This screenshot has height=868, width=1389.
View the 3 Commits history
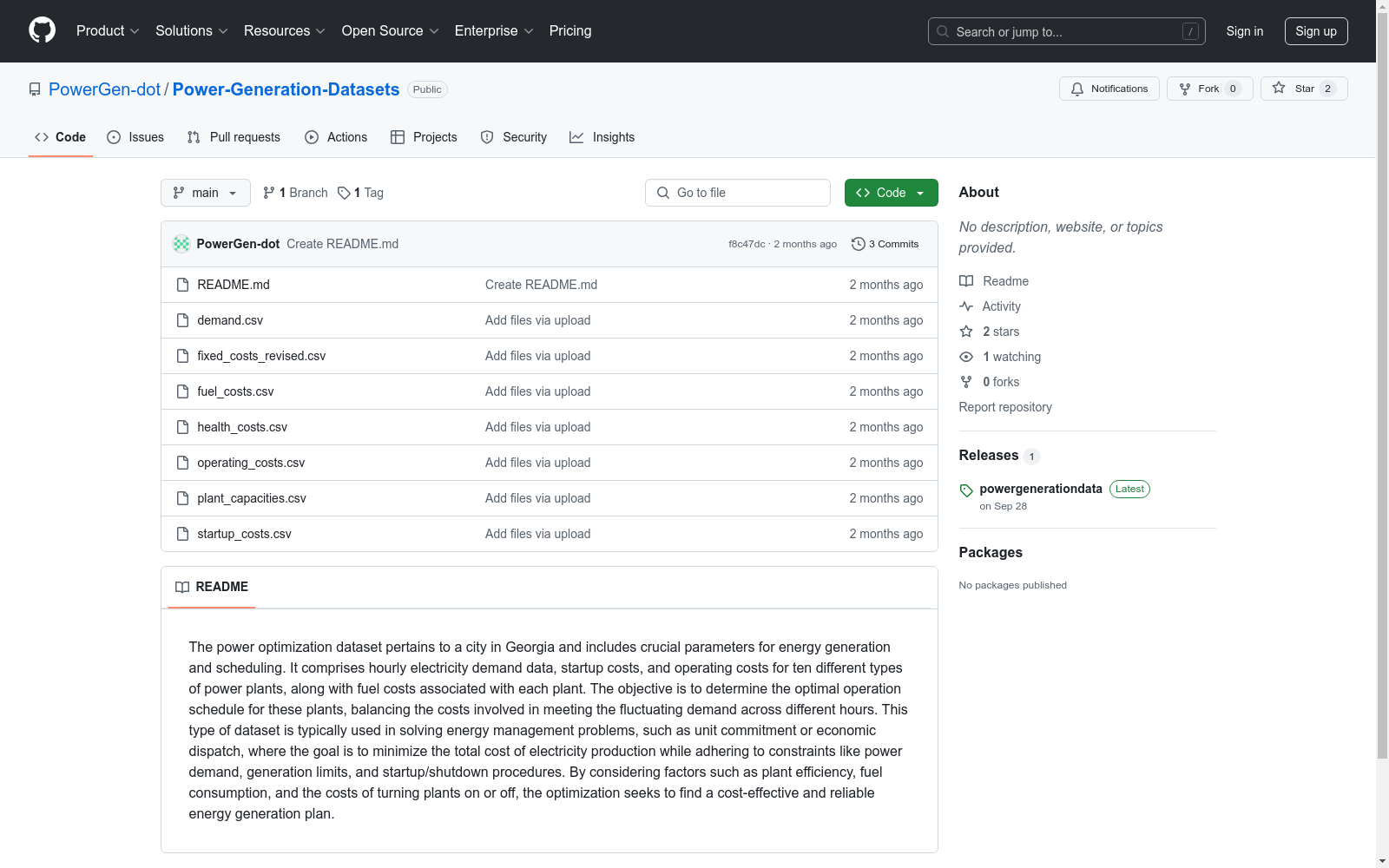pos(885,244)
